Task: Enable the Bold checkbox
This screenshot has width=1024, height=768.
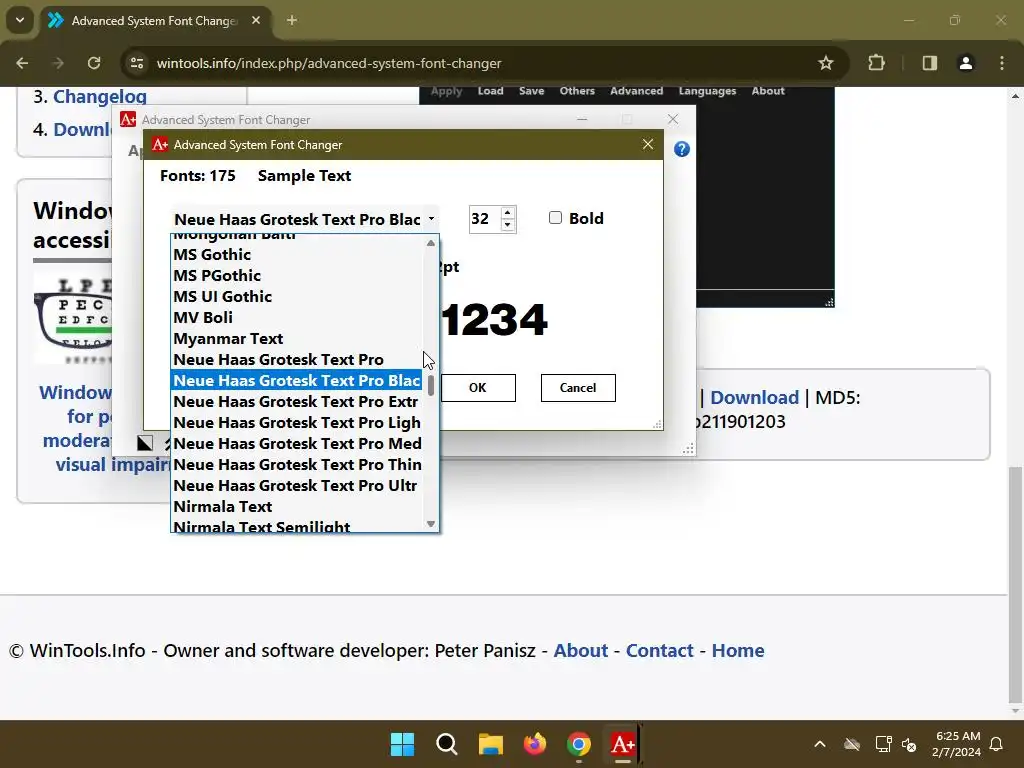Action: point(555,218)
